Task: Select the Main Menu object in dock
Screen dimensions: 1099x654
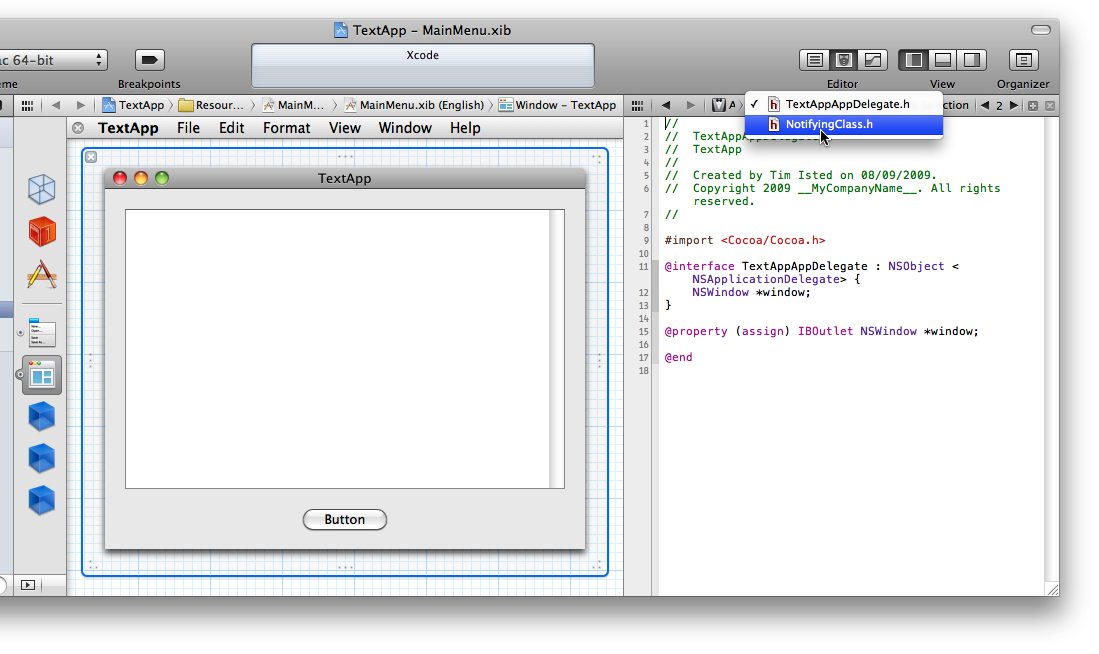Action: [x=41, y=332]
